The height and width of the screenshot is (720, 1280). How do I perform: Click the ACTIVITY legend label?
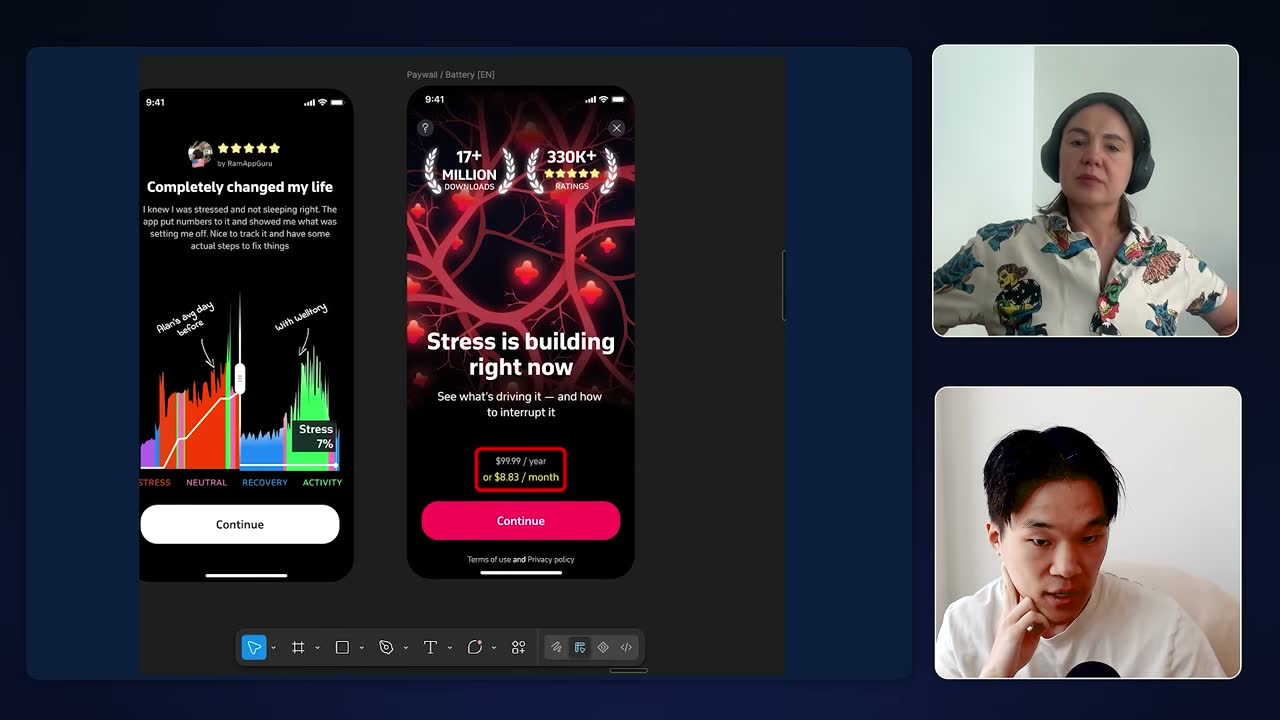pyautogui.click(x=322, y=483)
